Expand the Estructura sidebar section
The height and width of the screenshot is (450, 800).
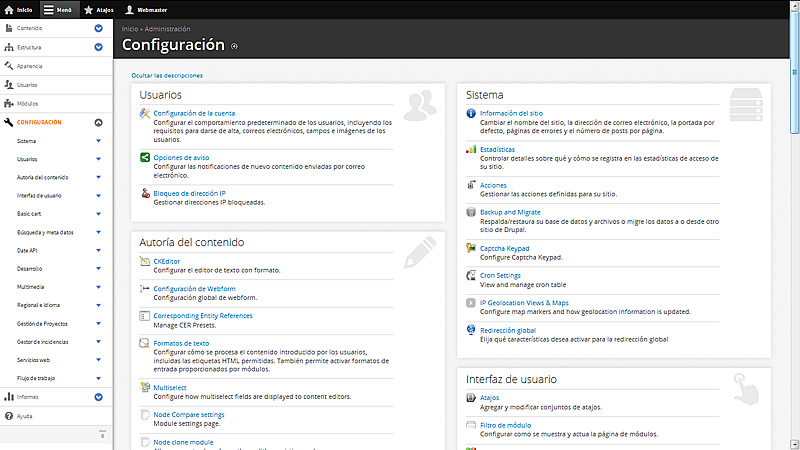click(x=98, y=47)
